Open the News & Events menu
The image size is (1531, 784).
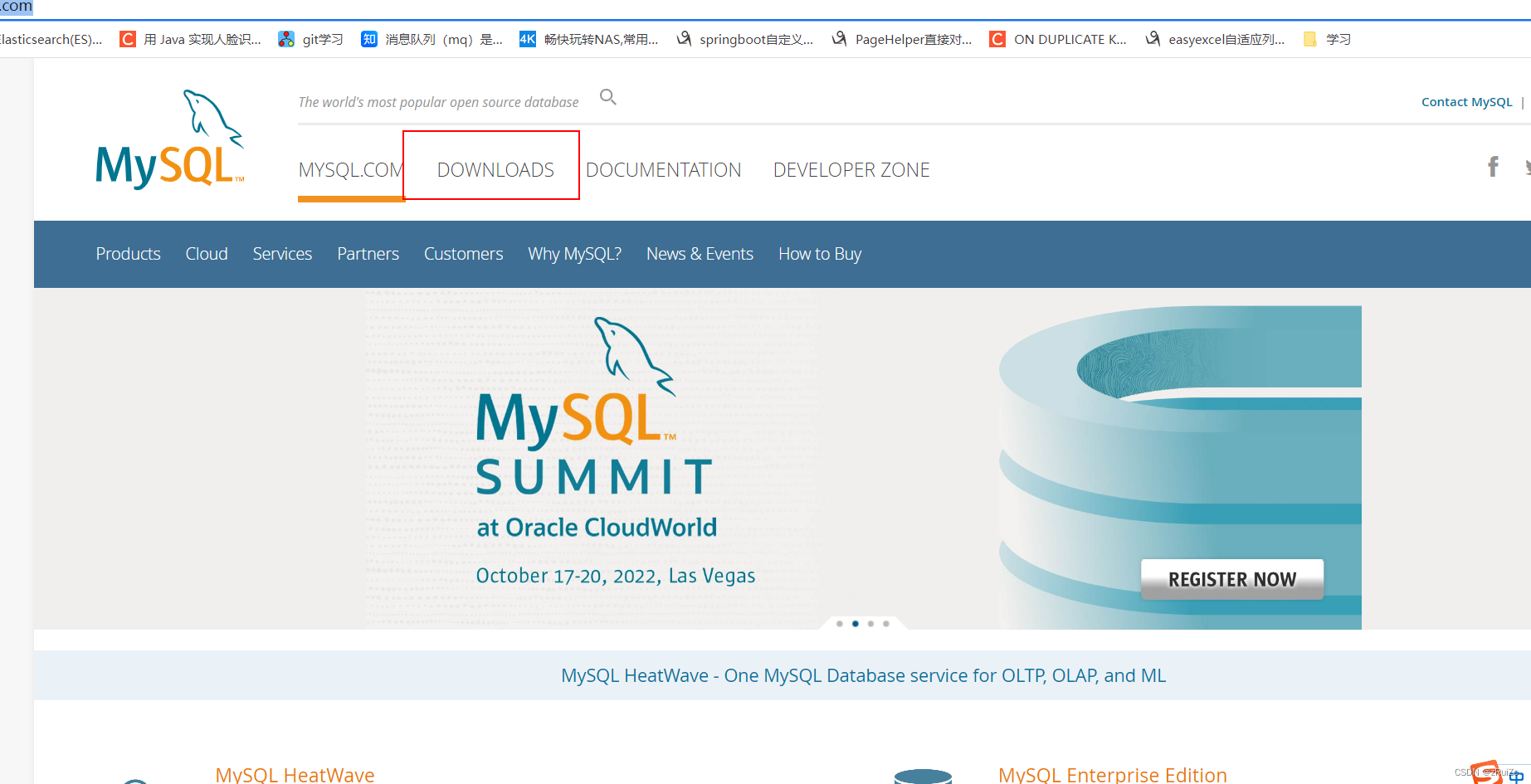point(700,254)
